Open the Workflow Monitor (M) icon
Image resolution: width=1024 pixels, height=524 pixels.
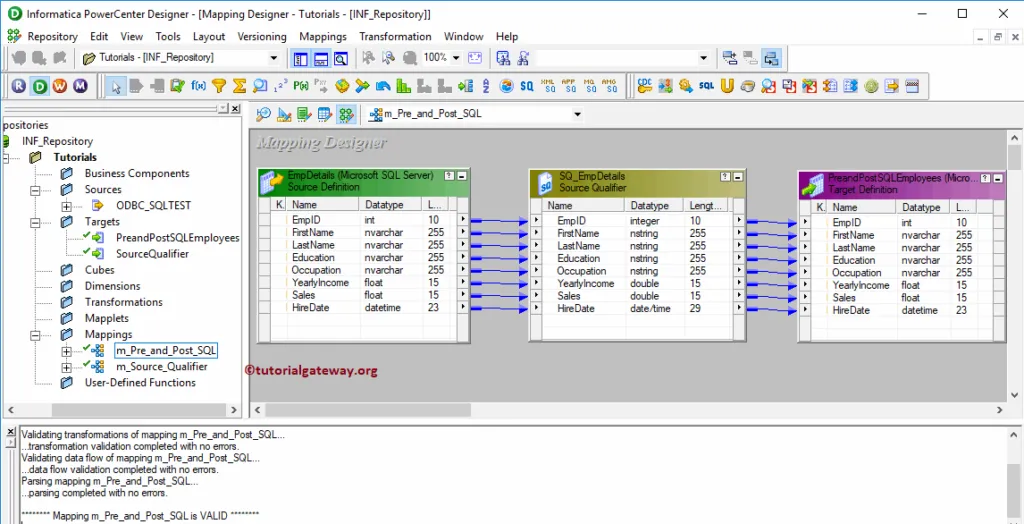click(x=80, y=87)
